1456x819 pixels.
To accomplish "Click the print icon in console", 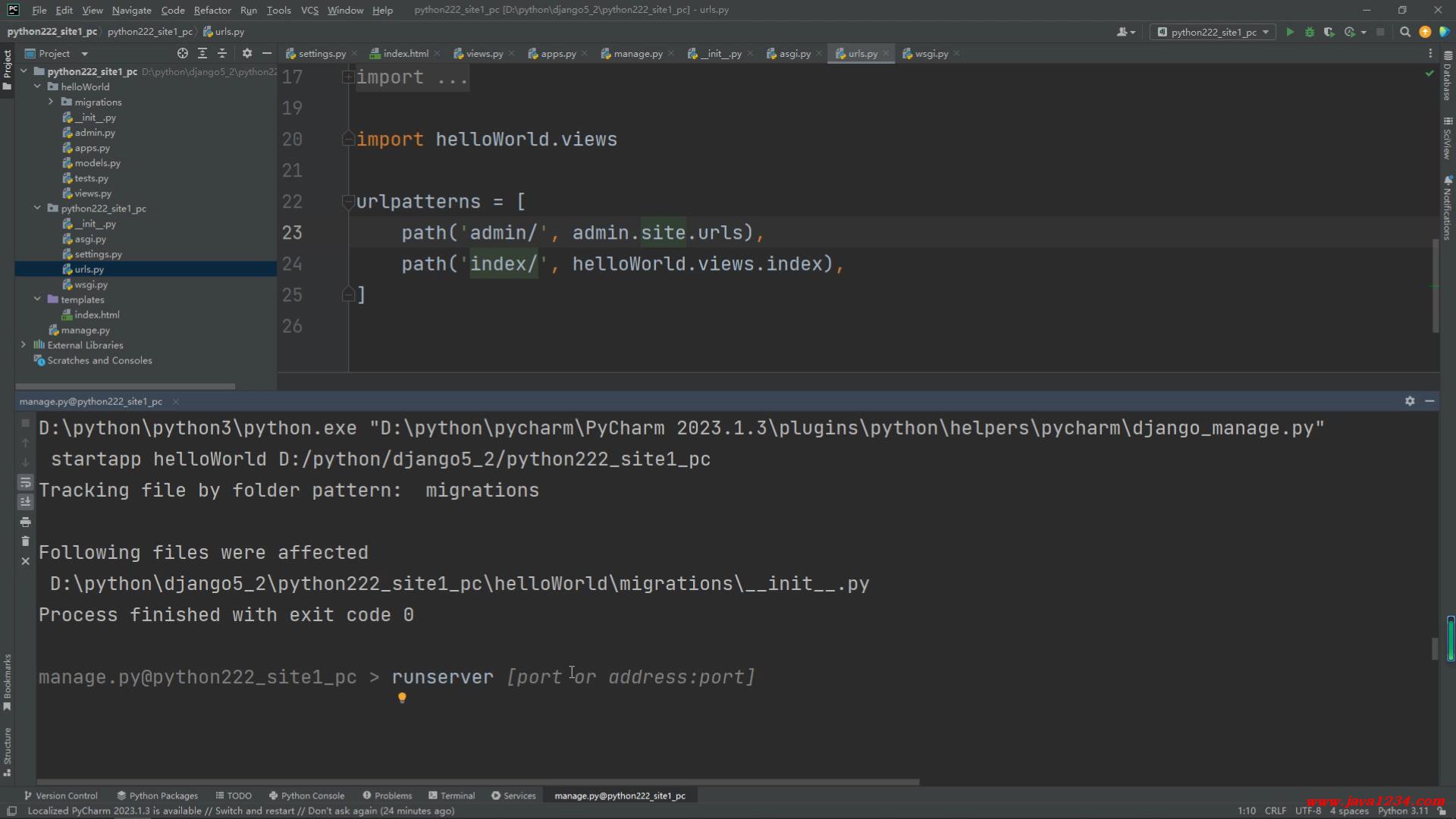I will (25, 522).
